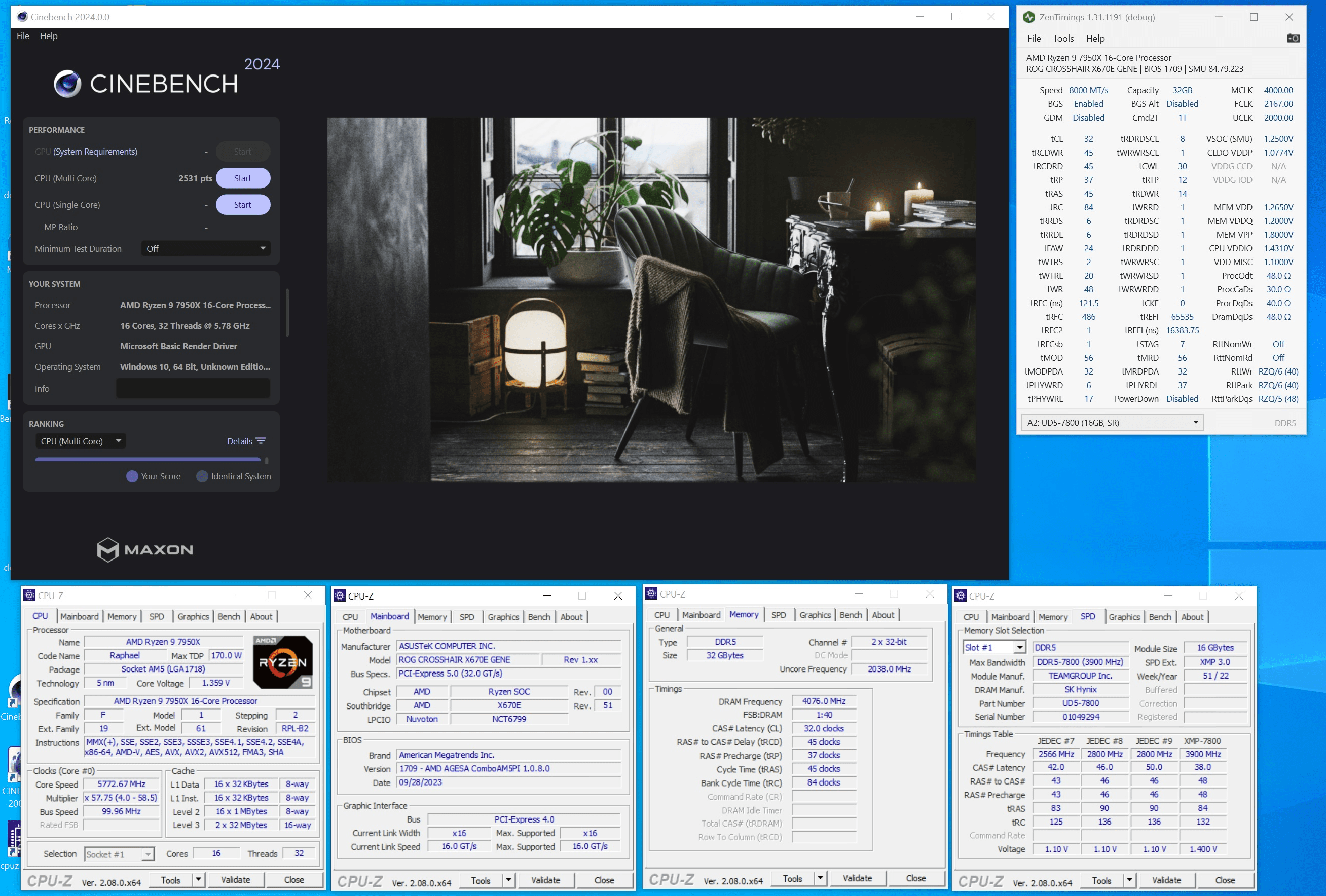Switch to Graphics tab in CPU-Z Memory window

815,615
